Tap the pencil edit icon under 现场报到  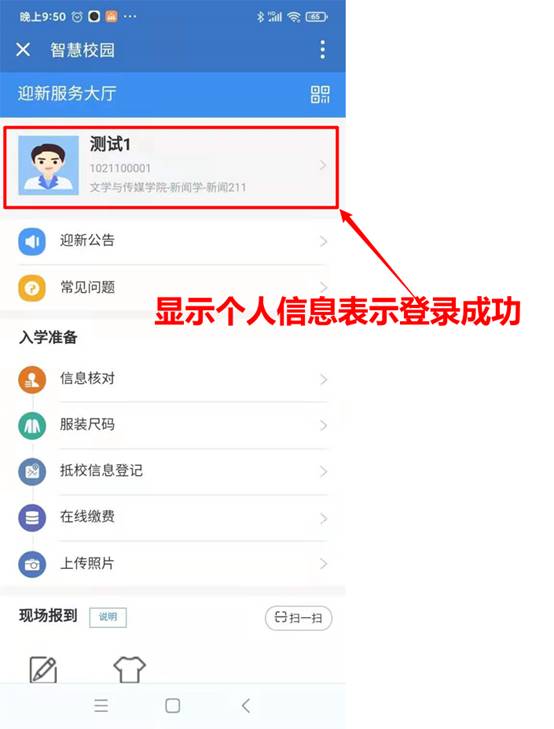pyautogui.click(x=43, y=669)
